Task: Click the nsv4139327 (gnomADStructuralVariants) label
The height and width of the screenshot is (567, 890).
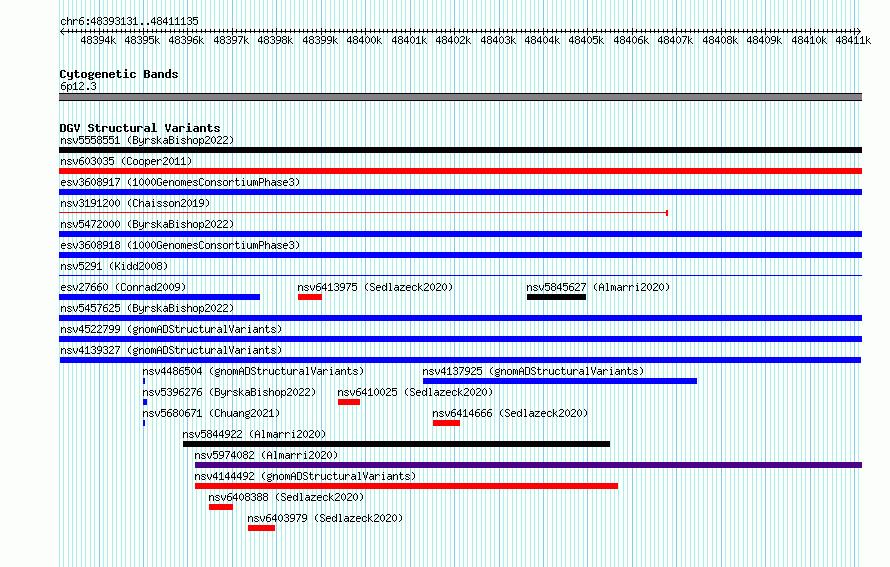Action: pyautogui.click(x=171, y=350)
